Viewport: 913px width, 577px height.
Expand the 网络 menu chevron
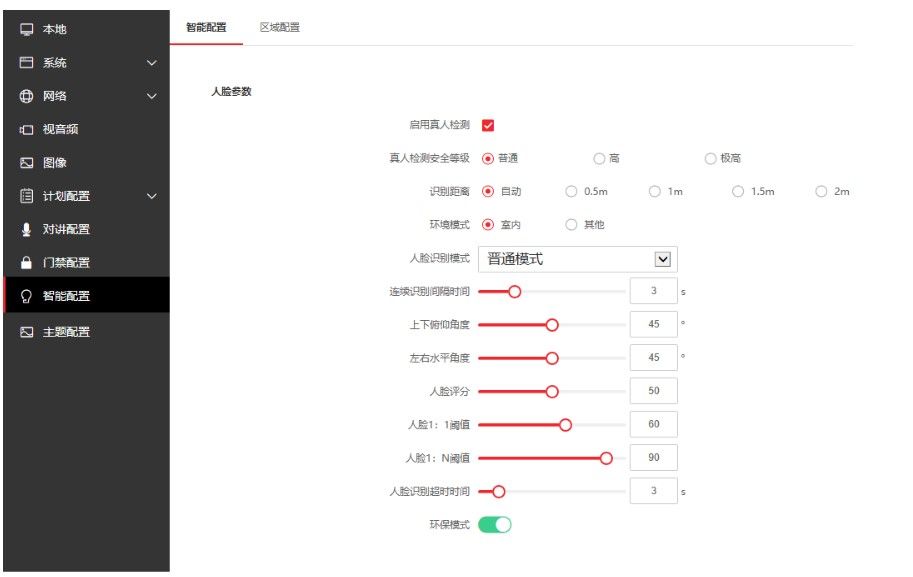[151, 96]
